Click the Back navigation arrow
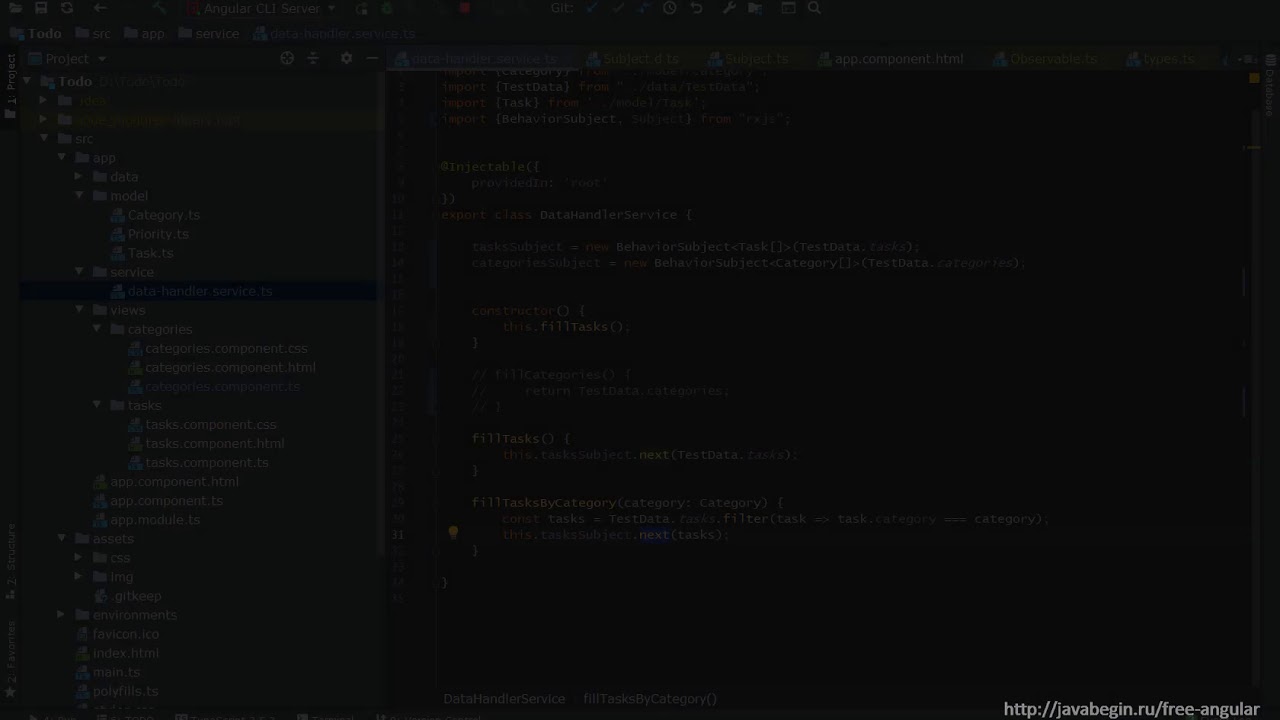The height and width of the screenshot is (720, 1280). pyautogui.click(x=100, y=8)
